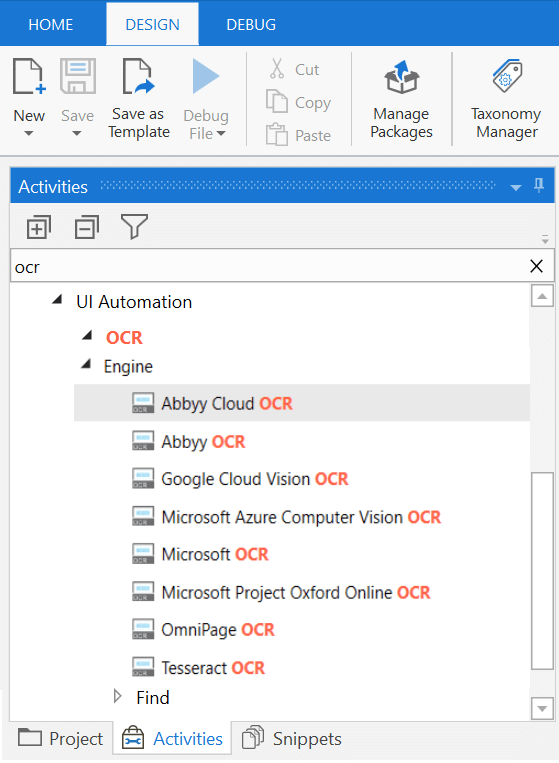This screenshot has height=763, width=559.
Task: Select the Microsoft OCR label
Action: 215,554
